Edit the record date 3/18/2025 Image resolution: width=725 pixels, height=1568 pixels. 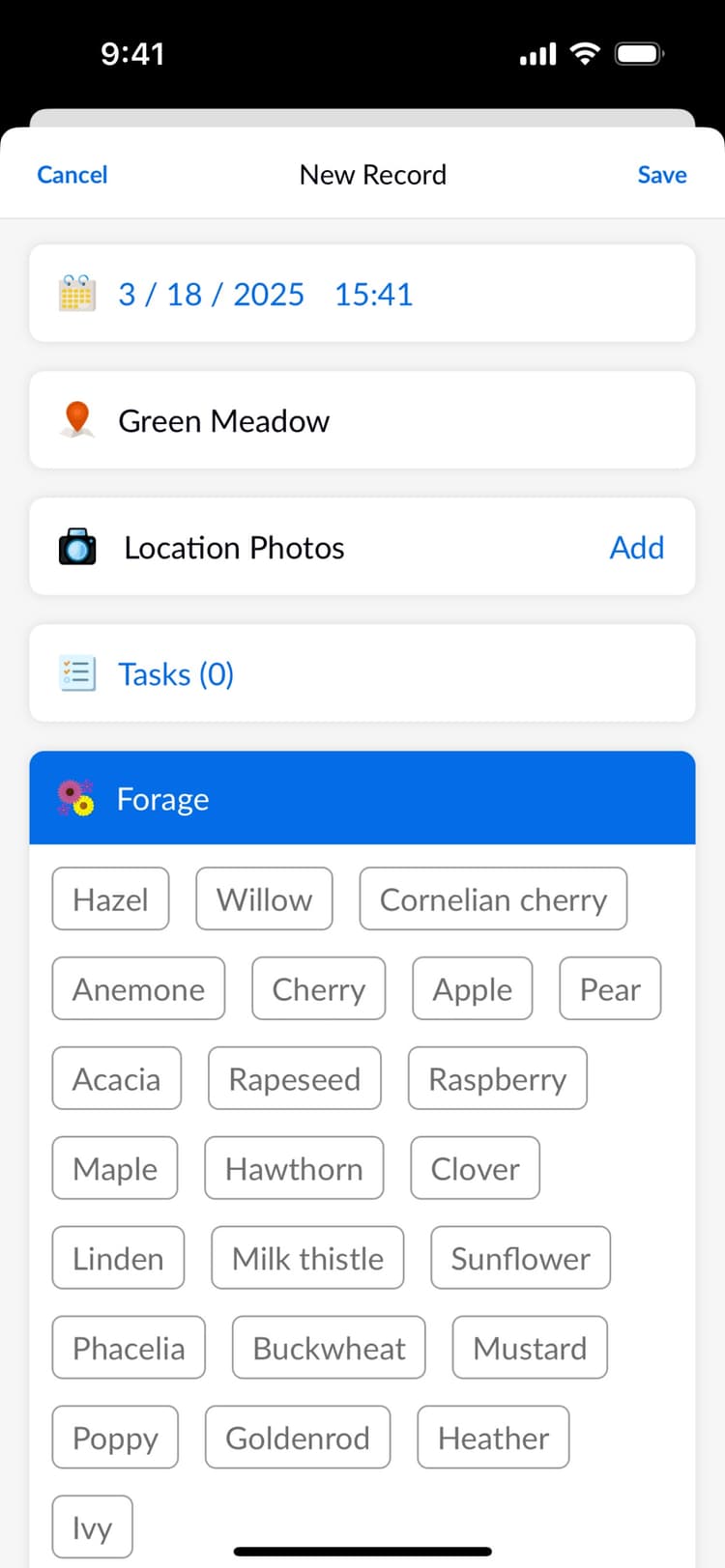click(211, 294)
